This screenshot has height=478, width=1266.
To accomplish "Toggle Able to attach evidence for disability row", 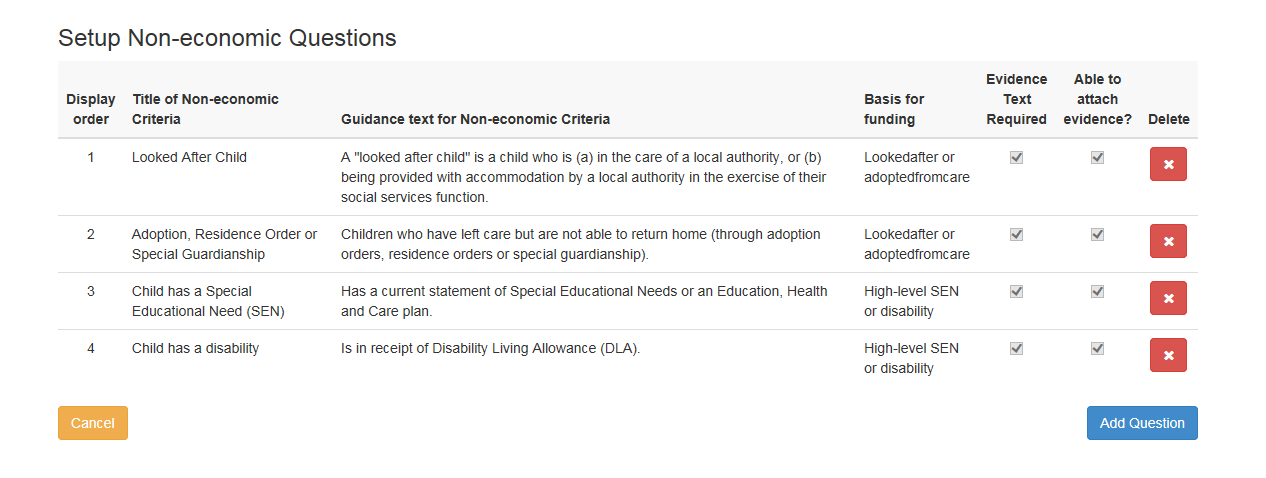I will tap(1097, 348).
